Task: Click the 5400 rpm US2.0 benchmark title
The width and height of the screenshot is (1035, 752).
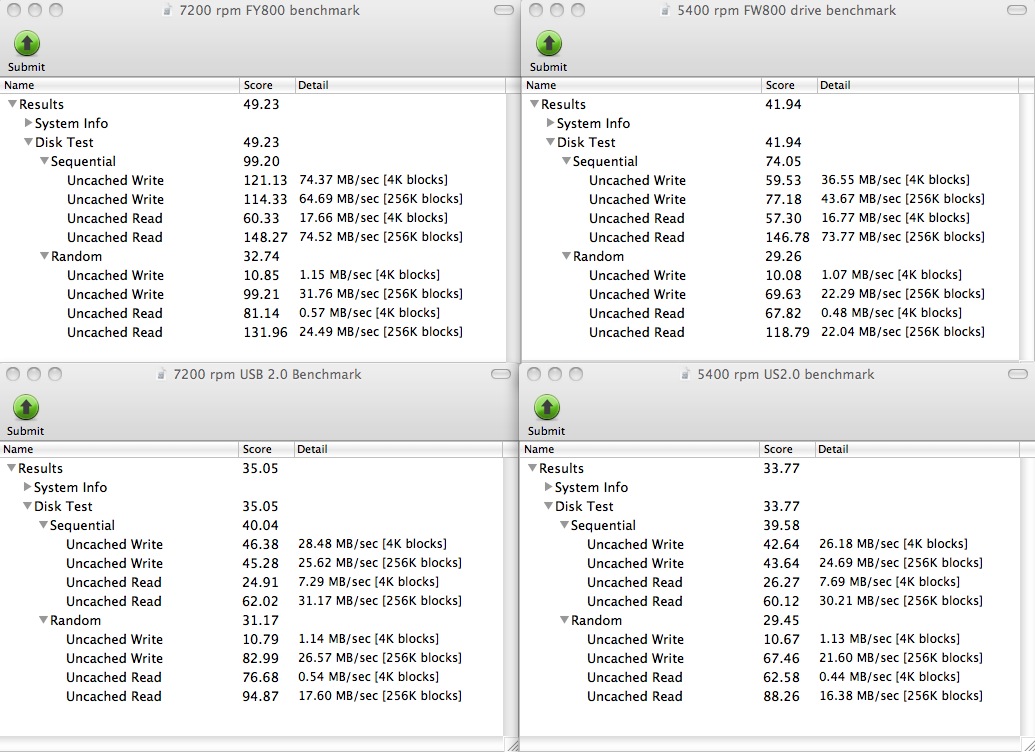Action: (785, 374)
